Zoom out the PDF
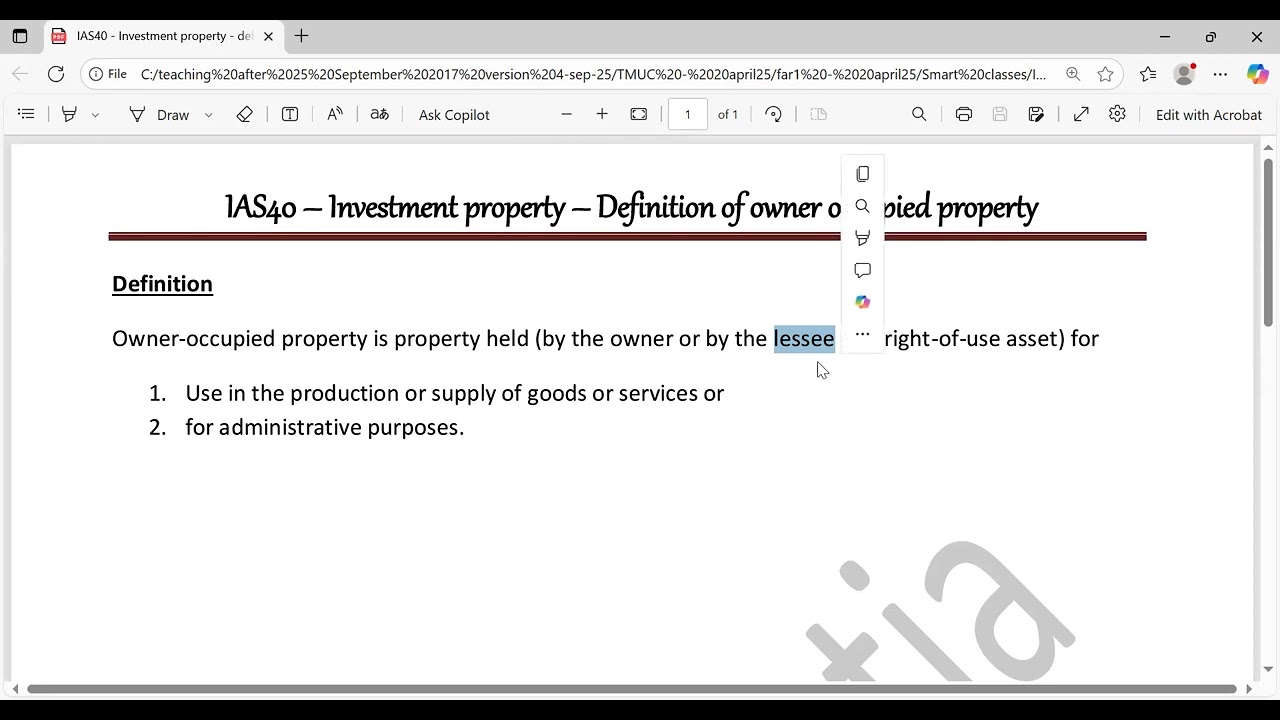The height and width of the screenshot is (720, 1280). tap(567, 114)
